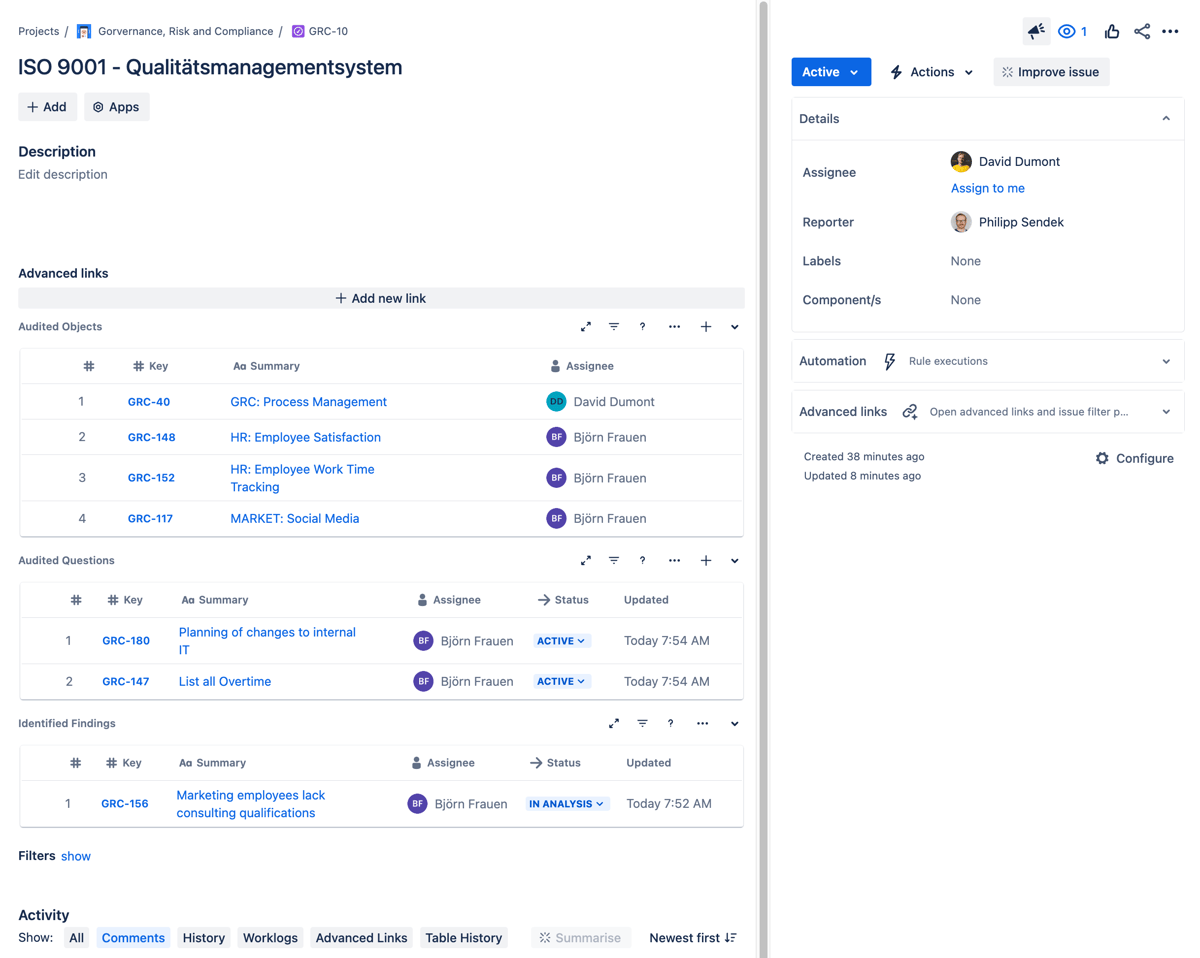Open the Table History tab
This screenshot has height=958, width=1200.
(464, 938)
